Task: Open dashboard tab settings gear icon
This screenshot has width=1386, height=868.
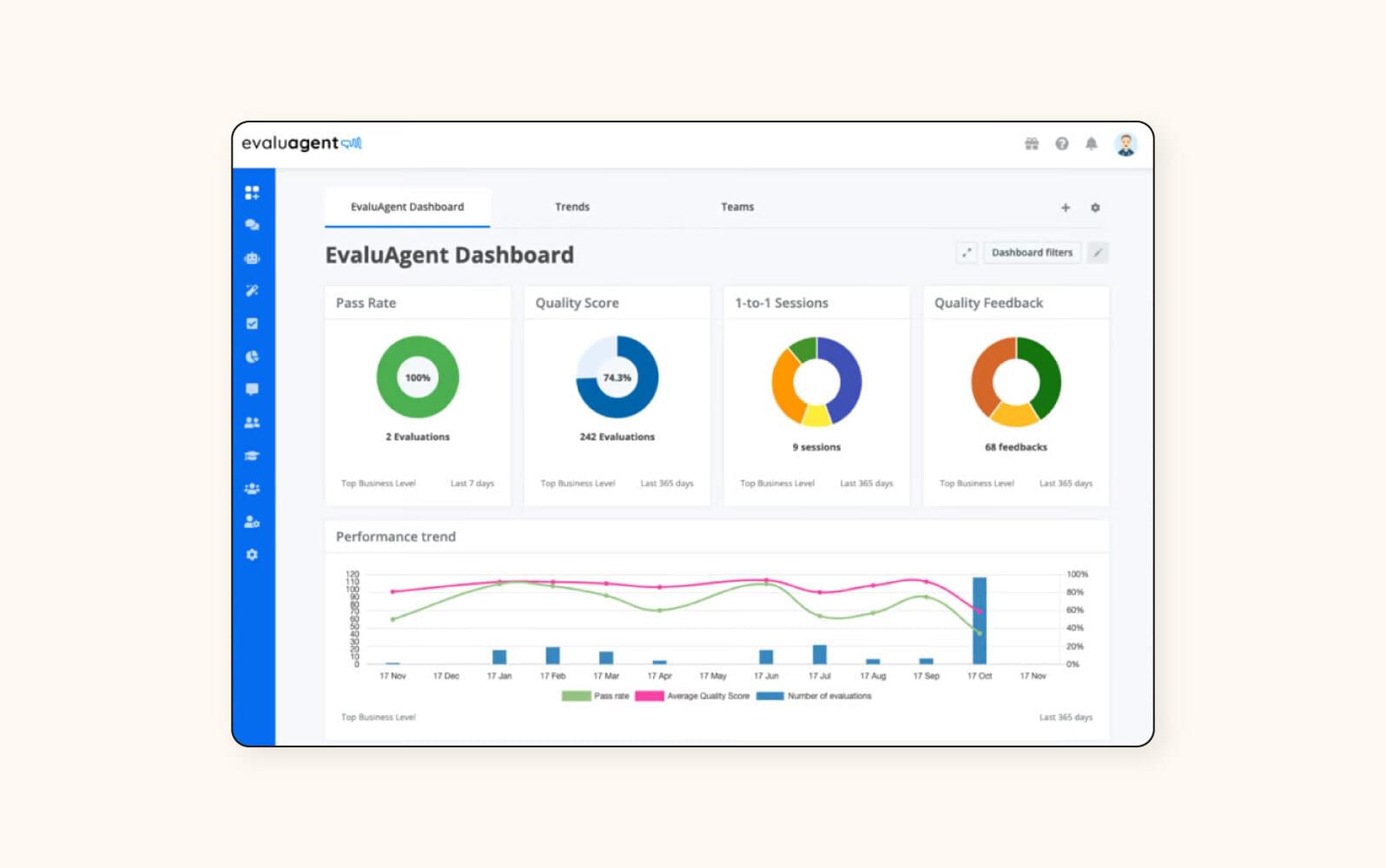Action: point(1095,207)
